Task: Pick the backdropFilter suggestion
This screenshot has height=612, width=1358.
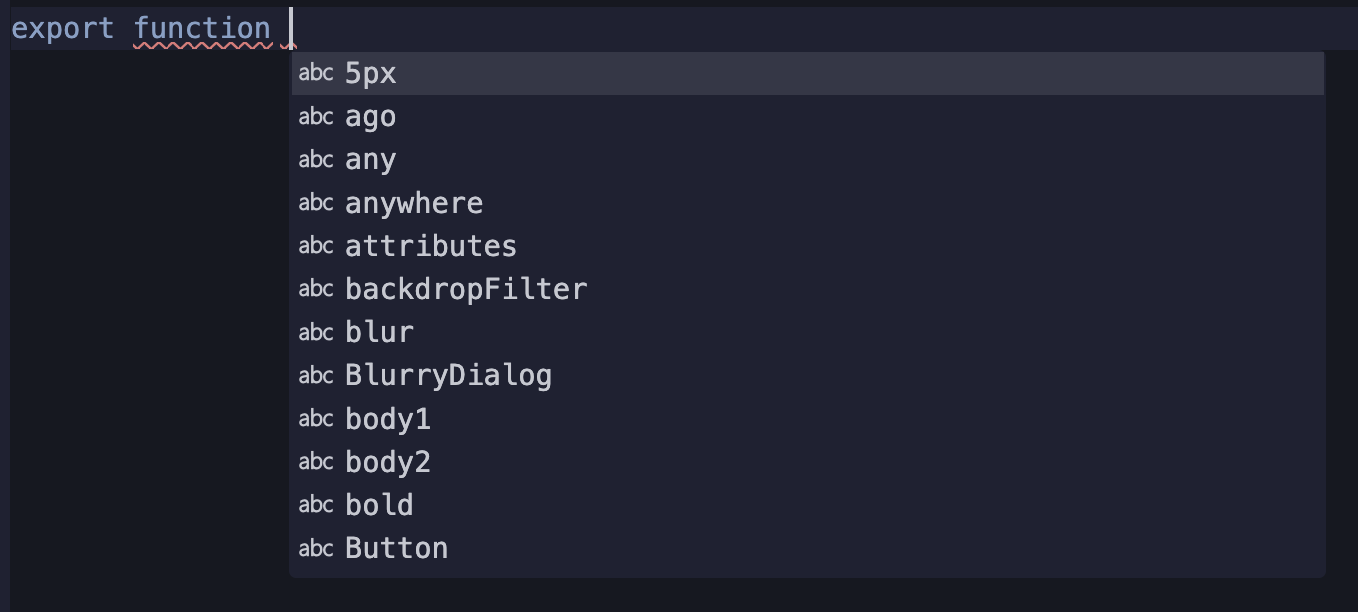Action: point(466,289)
